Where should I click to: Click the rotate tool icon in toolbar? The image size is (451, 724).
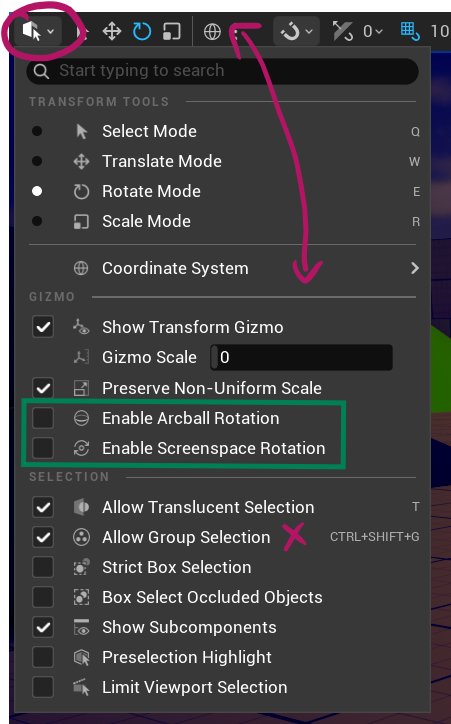(142, 31)
